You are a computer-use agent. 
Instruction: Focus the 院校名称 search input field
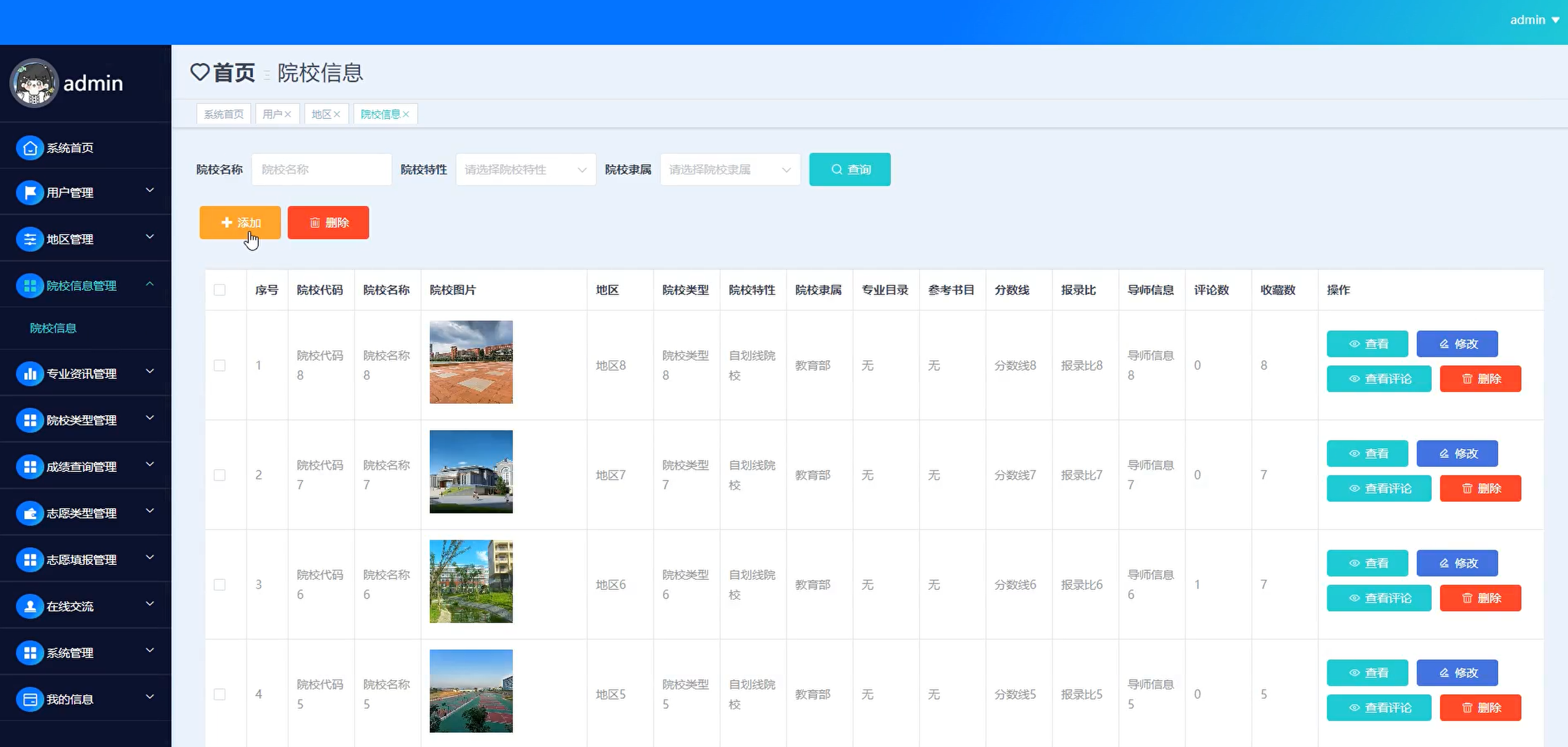click(x=321, y=169)
